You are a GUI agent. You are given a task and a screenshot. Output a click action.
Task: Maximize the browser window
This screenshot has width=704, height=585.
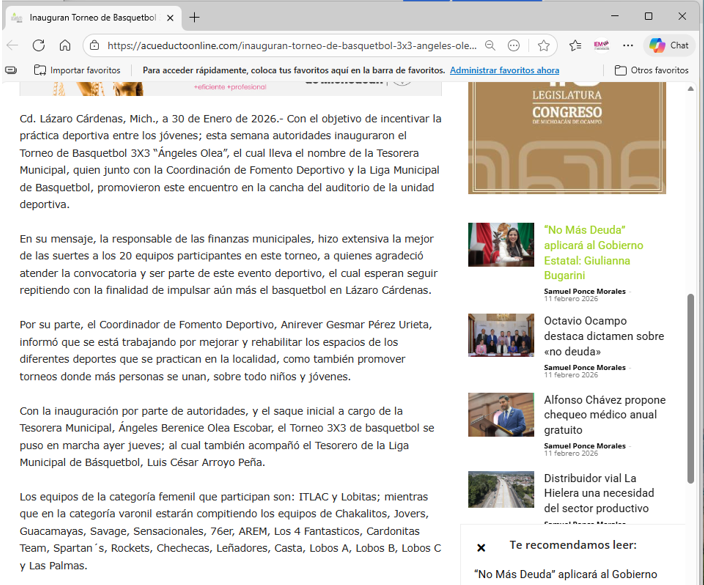click(x=648, y=16)
